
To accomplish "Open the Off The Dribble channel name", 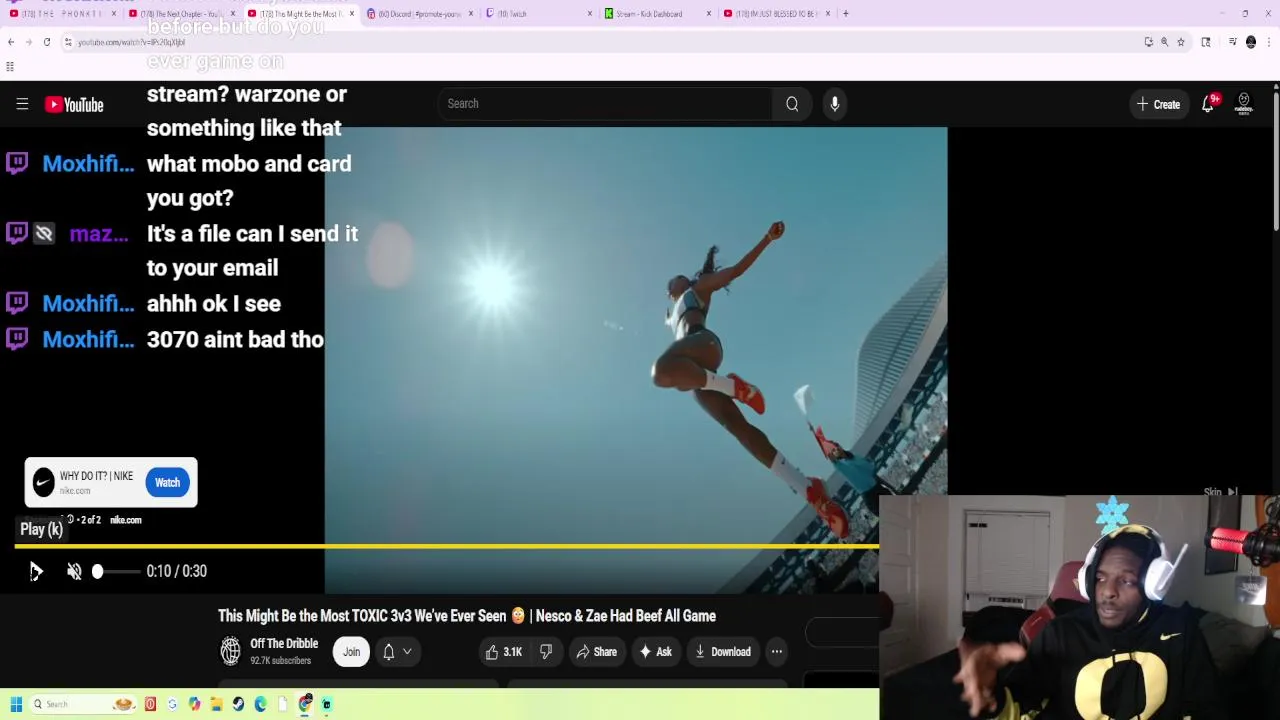I will click(284, 644).
